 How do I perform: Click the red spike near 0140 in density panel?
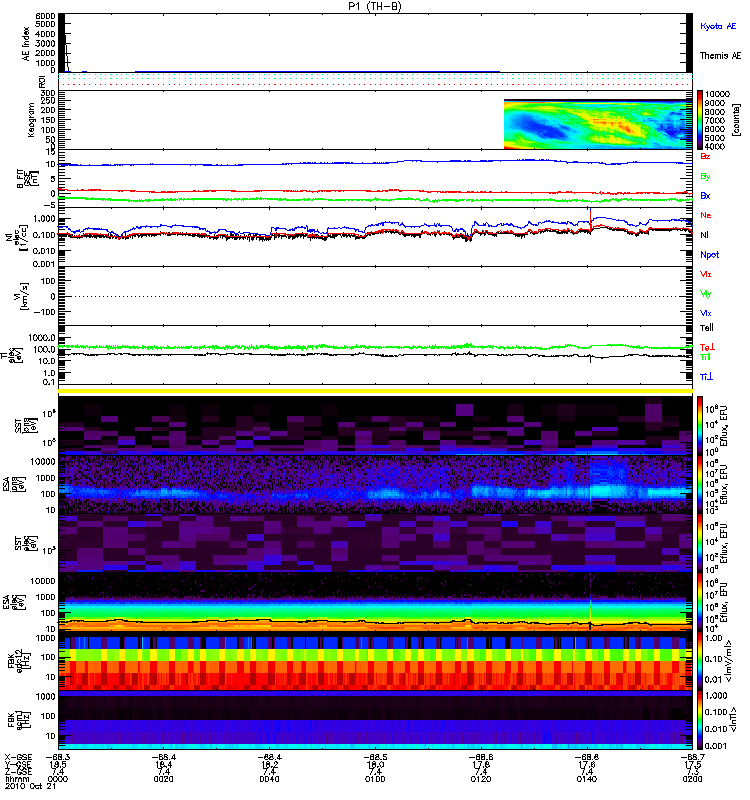pyautogui.click(x=590, y=219)
